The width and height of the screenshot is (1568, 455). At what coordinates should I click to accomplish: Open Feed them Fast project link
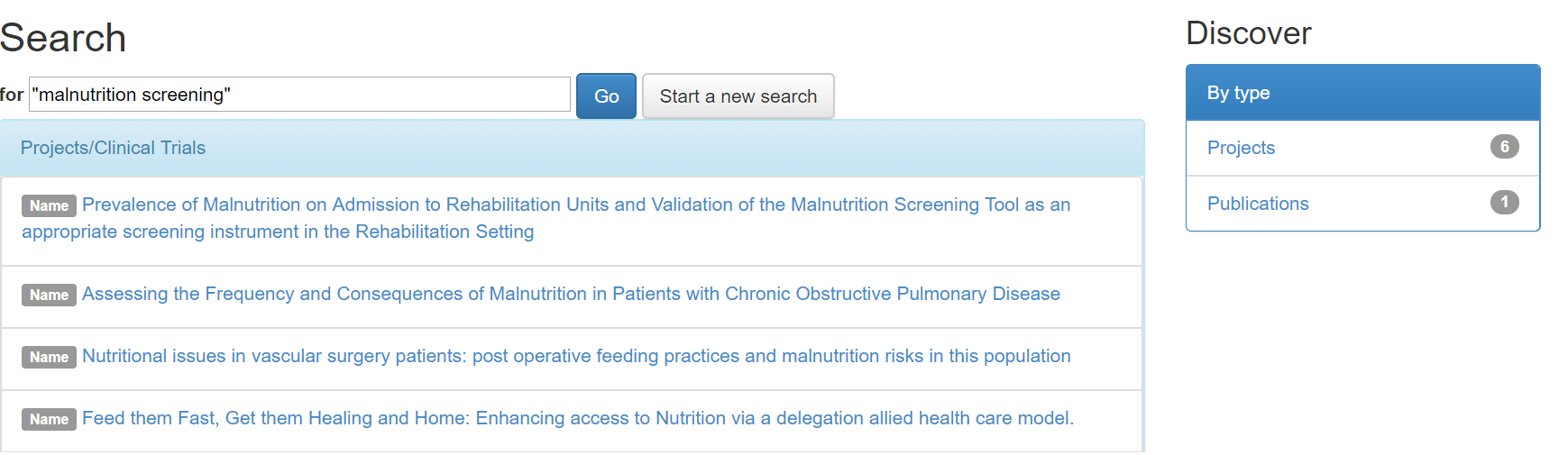pos(578,418)
